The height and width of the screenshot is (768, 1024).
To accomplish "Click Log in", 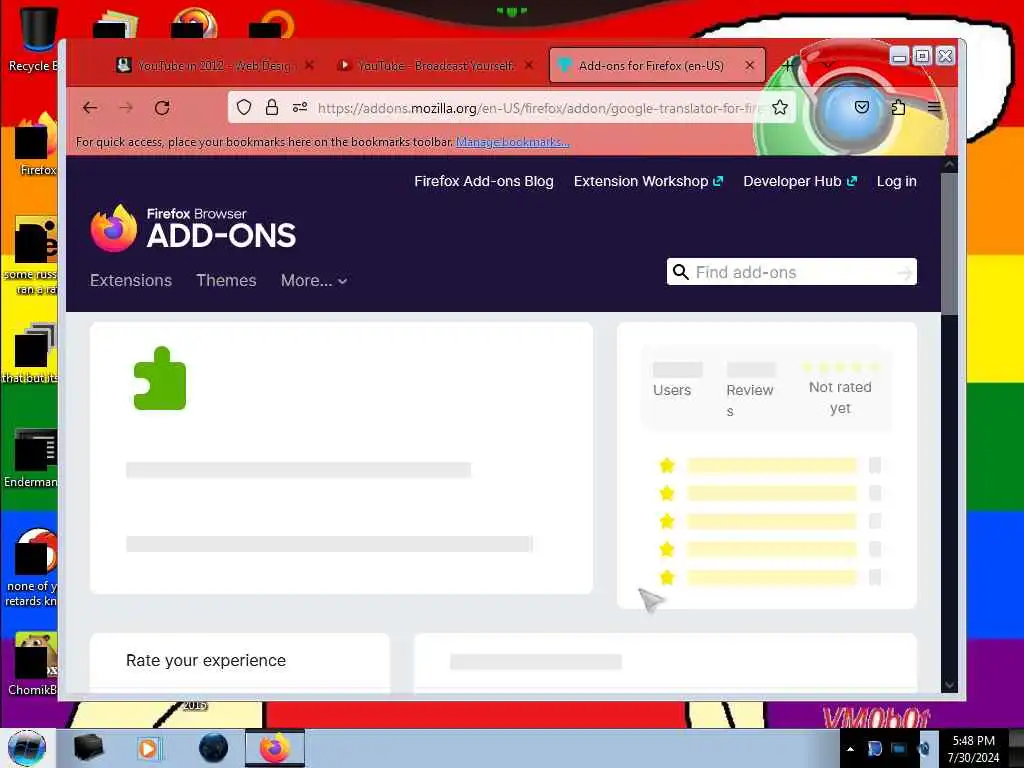I will [897, 182].
